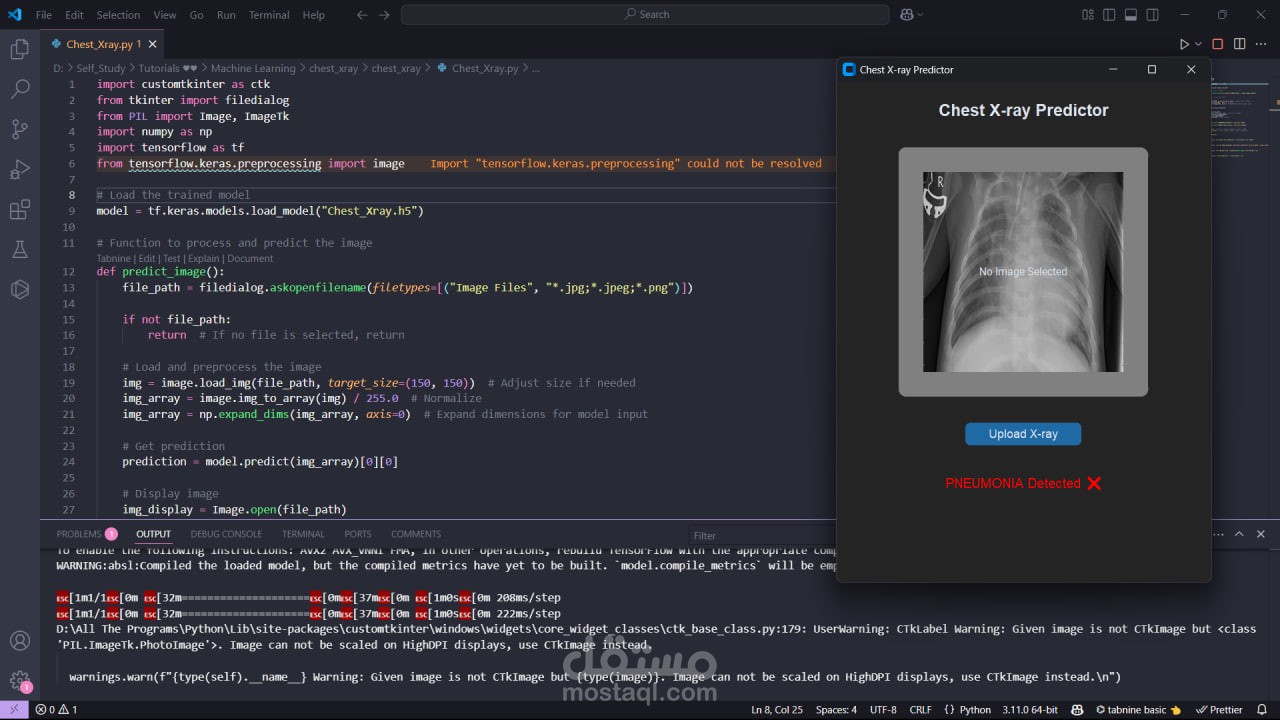Open the Source Control view

click(x=19, y=129)
